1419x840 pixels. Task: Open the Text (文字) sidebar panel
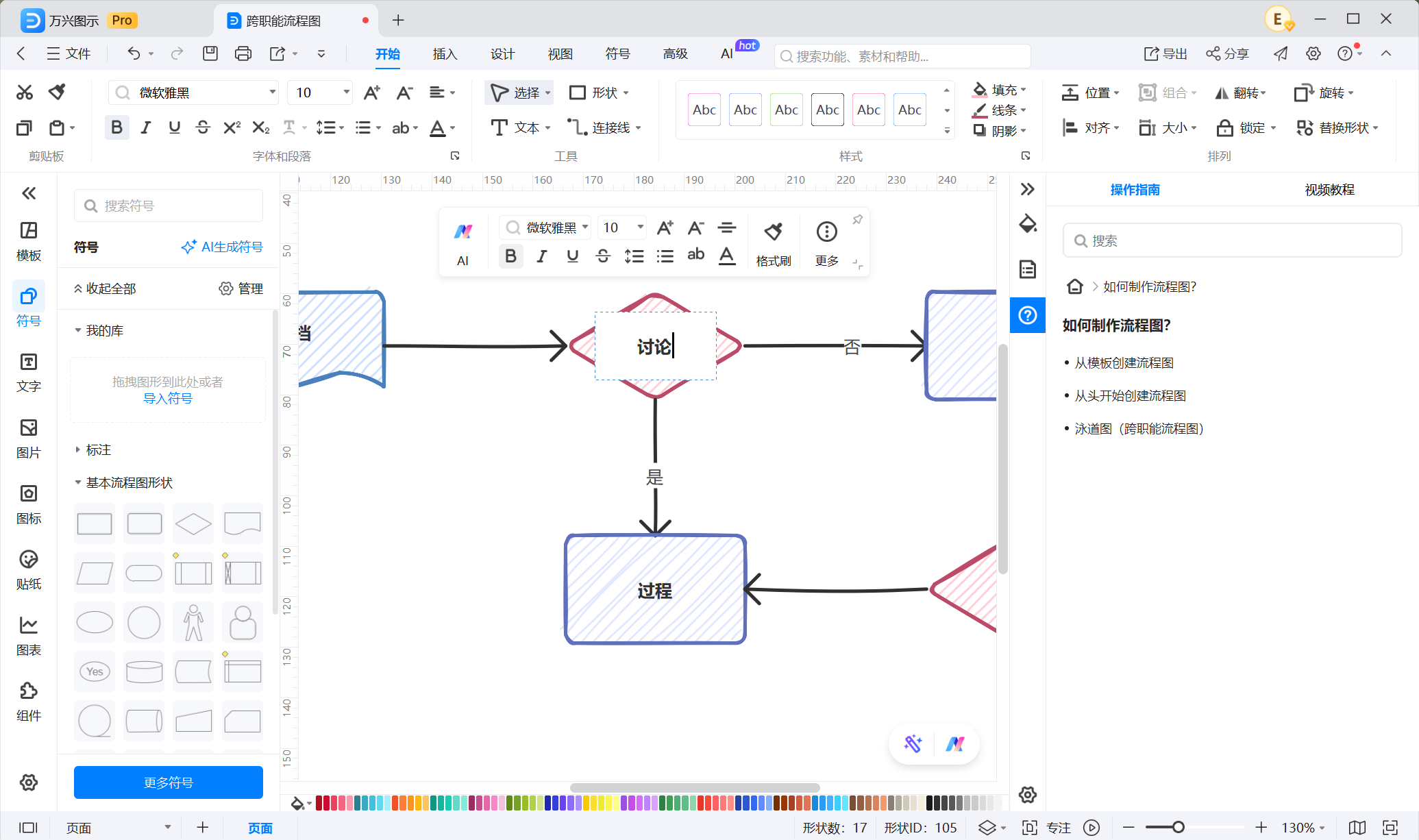coord(29,373)
